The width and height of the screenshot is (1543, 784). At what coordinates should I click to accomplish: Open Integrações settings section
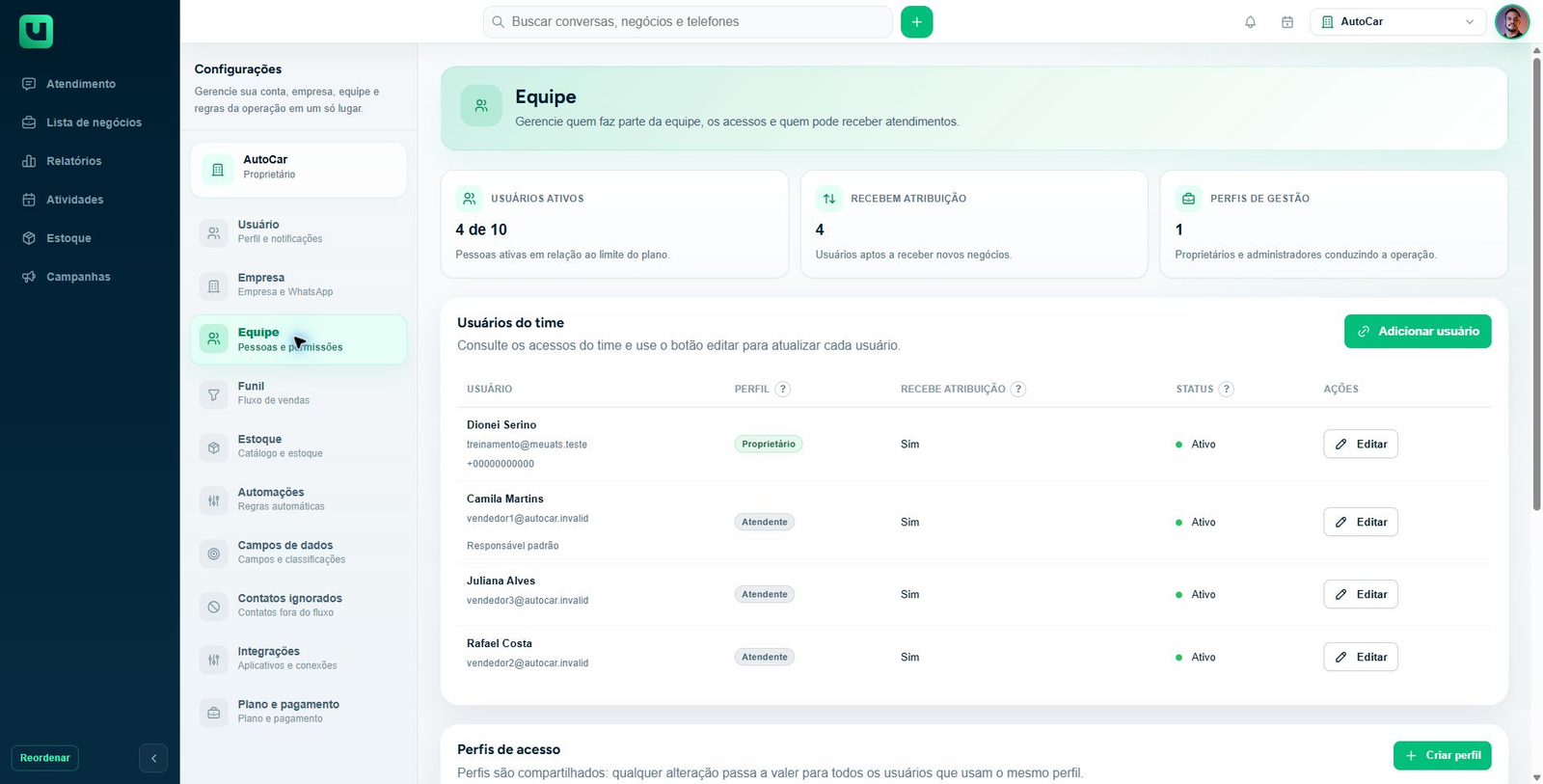click(298, 658)
